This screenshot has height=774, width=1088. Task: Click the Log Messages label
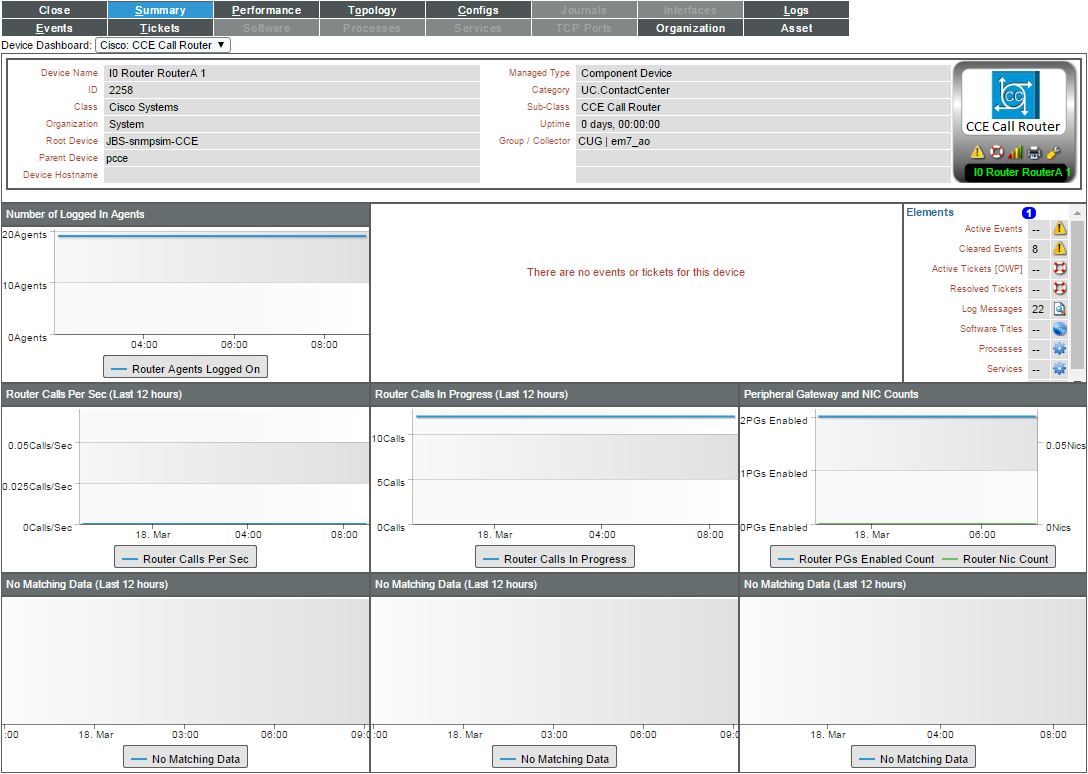pyautogui.click(x=992, y=309)
